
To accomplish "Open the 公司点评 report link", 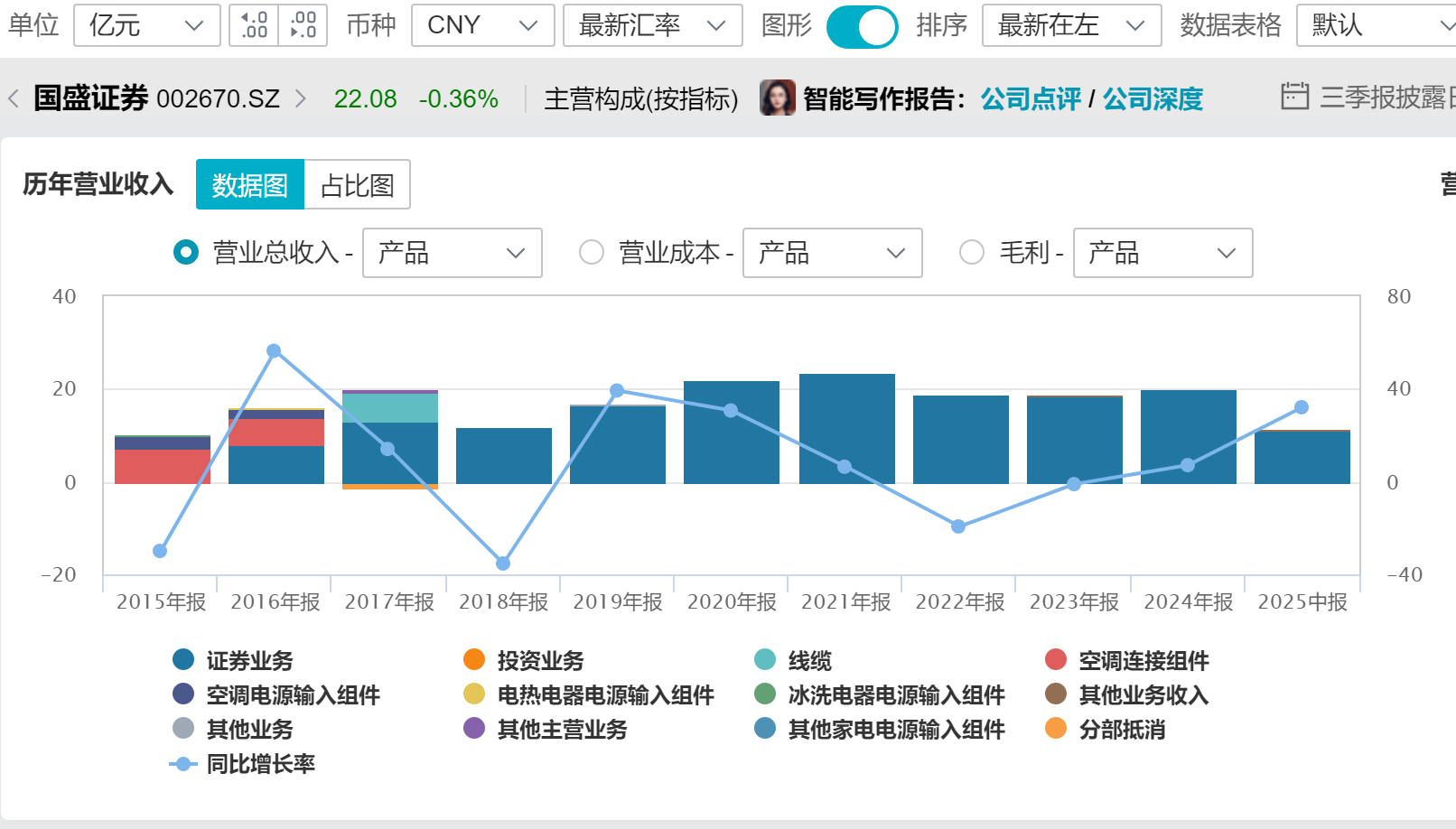I will (x=1031, y=98).
